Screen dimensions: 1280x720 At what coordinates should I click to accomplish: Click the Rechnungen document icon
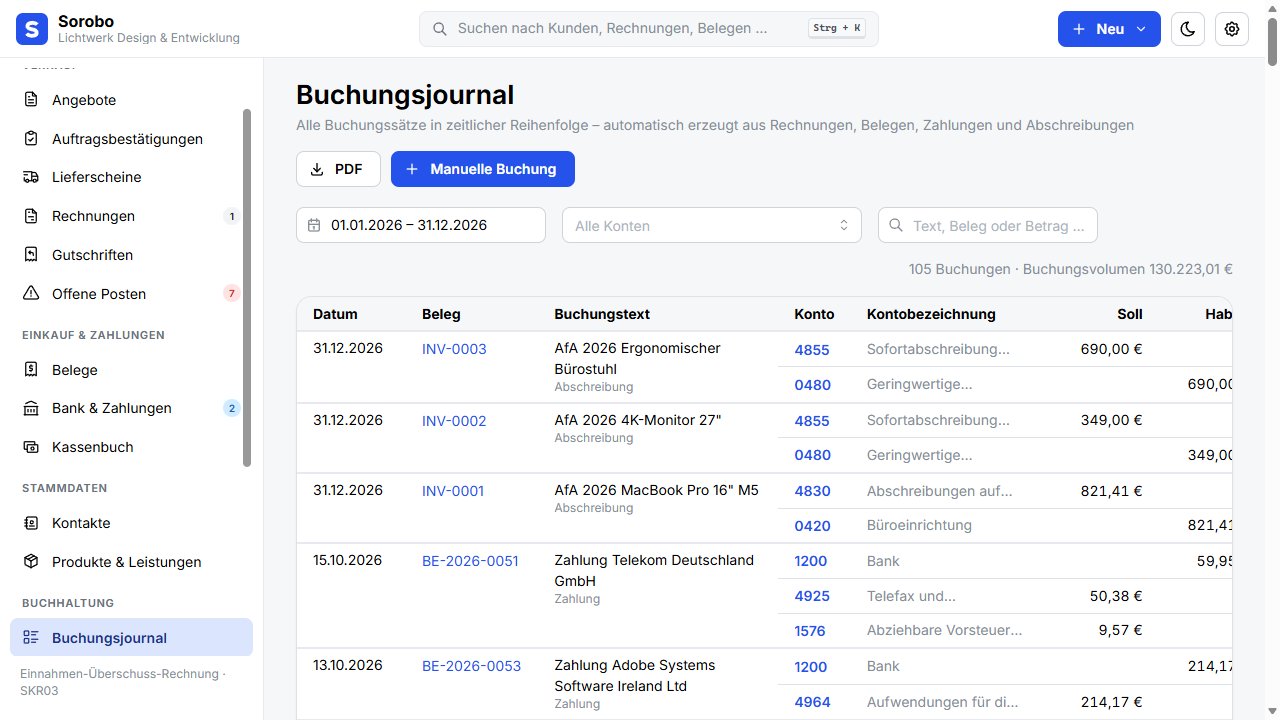click(x=31, y=216)
